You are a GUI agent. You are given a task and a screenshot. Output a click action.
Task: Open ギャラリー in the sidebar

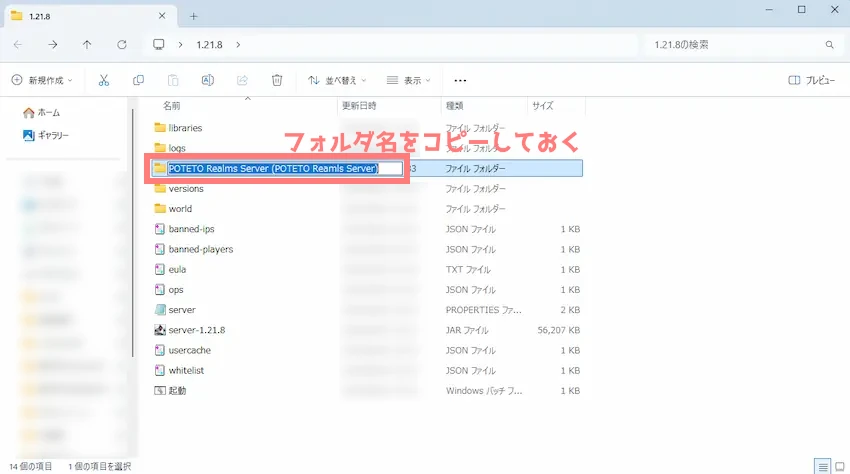pyautogui.click(x=52, y=135)
